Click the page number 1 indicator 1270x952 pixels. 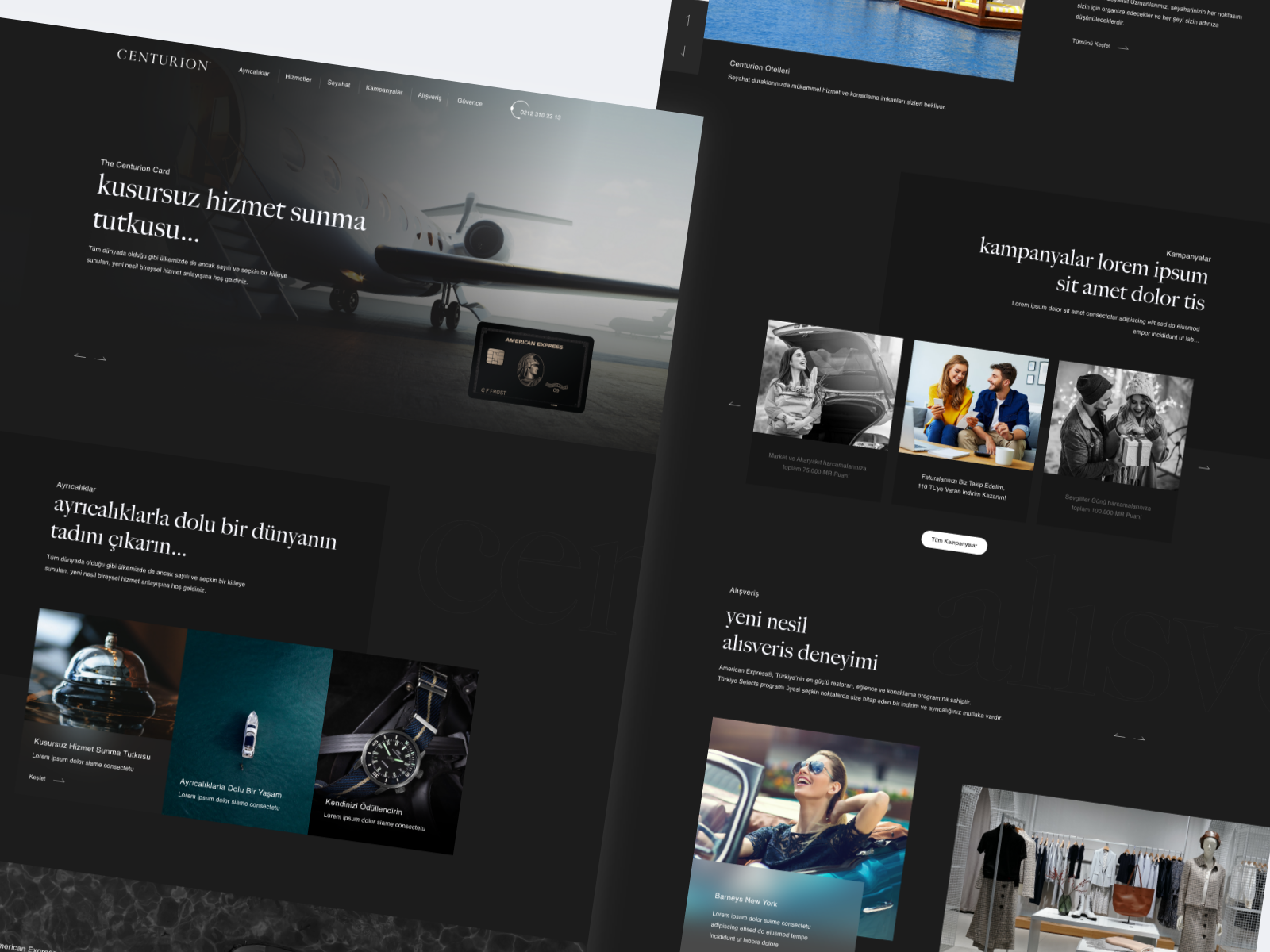pos(687,21)
